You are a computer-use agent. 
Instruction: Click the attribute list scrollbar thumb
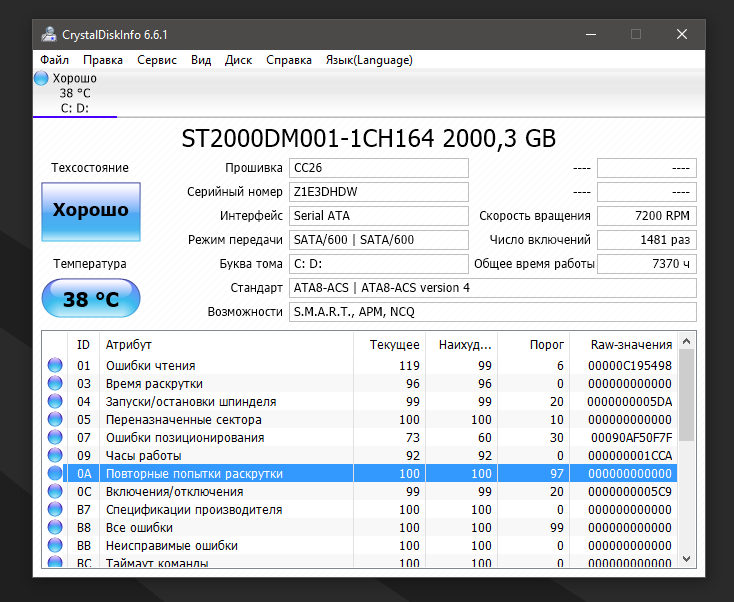point(687,395)
